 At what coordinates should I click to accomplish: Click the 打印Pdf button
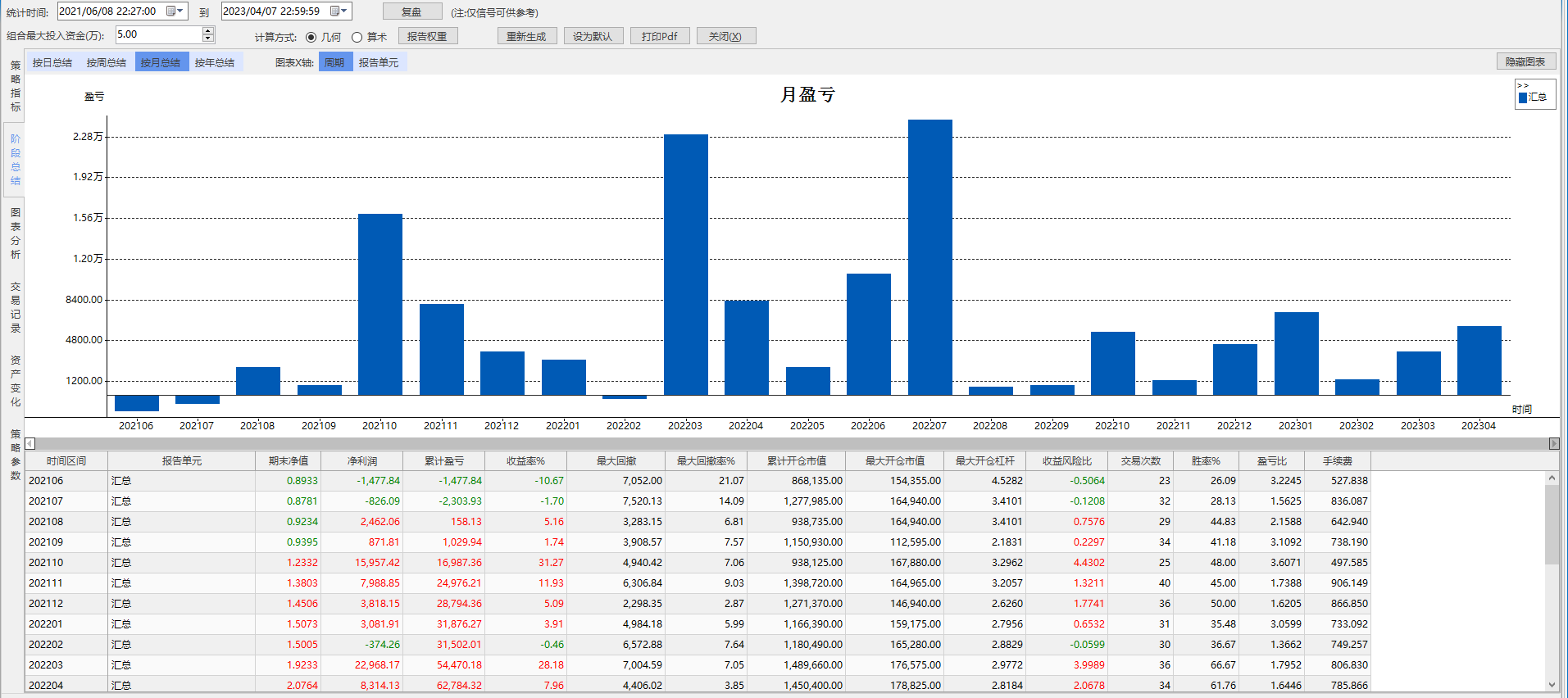click(x=659, y=36)
